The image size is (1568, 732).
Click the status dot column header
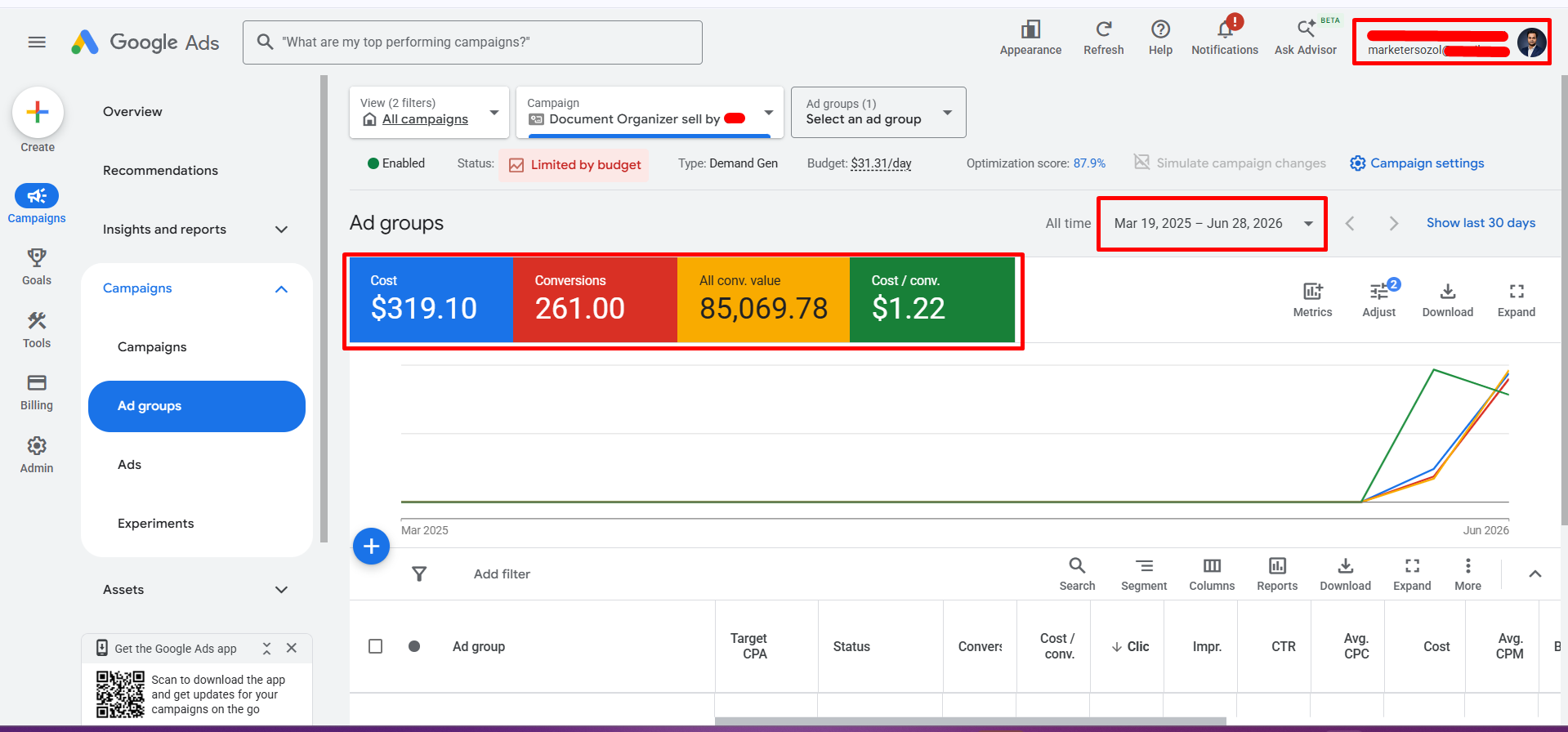(414, 646)
